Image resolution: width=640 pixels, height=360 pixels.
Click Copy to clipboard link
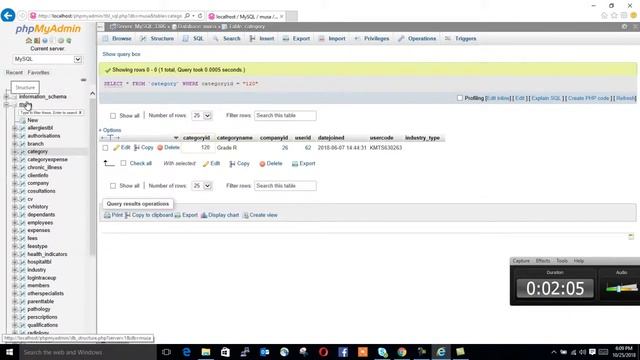[x=149, y=215]
